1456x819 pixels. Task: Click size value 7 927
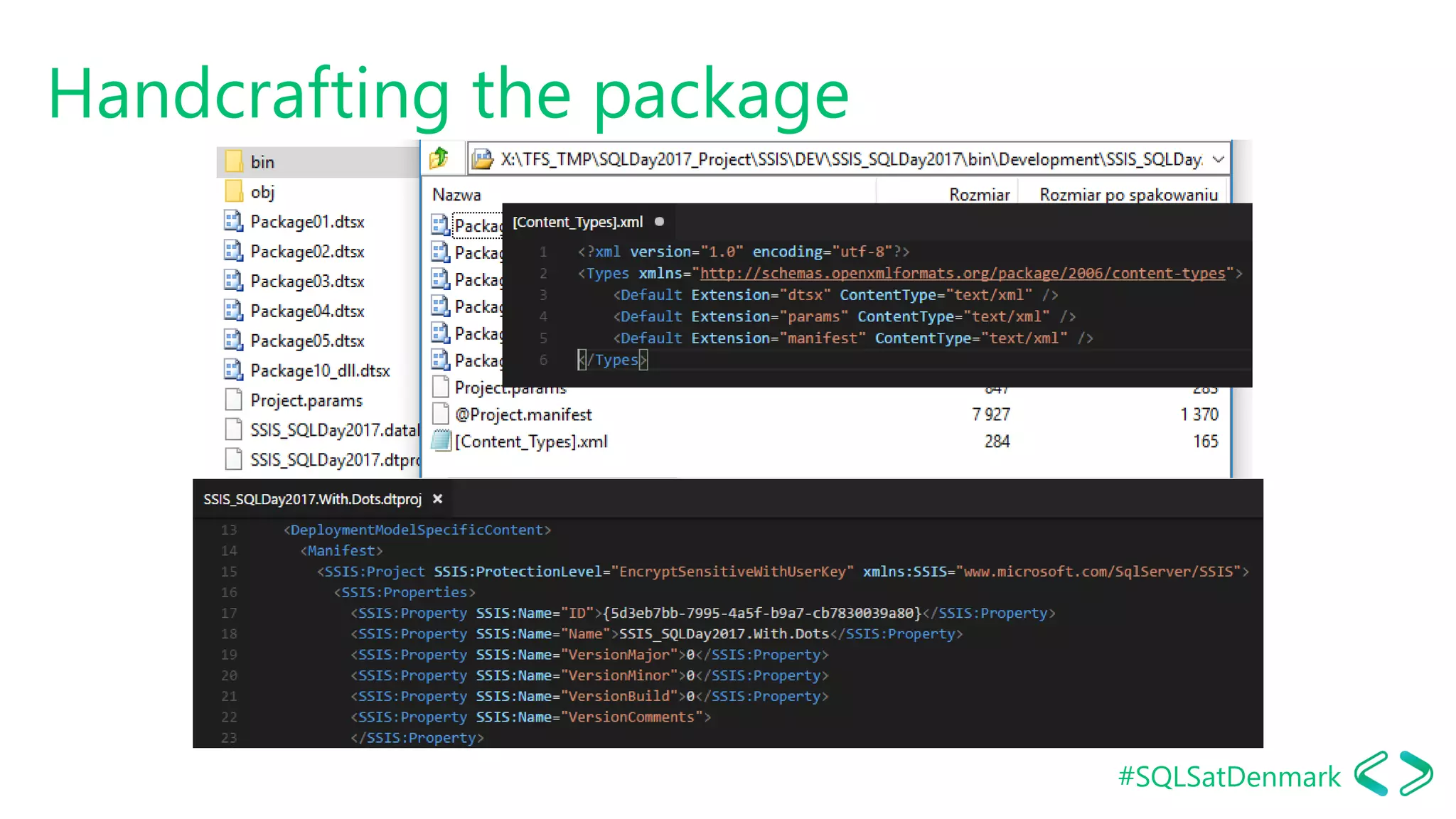coord(990,414)
